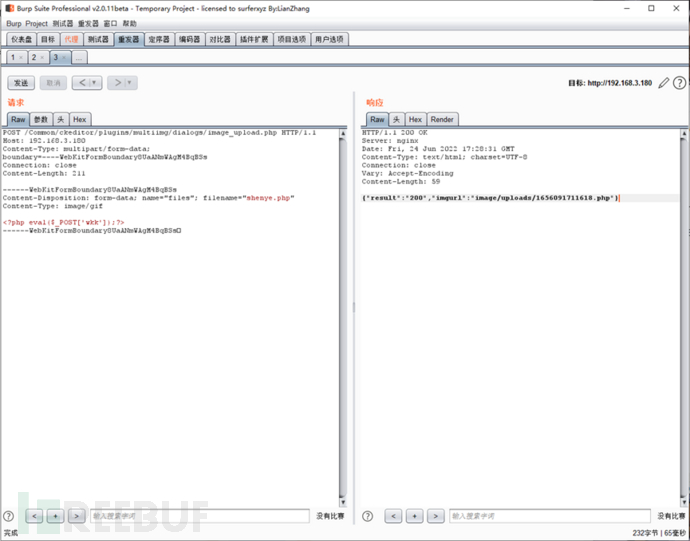This screenshot has width=690, height=541.
Task: Click response pane vertical scrollbar
Action: [684, 317]
